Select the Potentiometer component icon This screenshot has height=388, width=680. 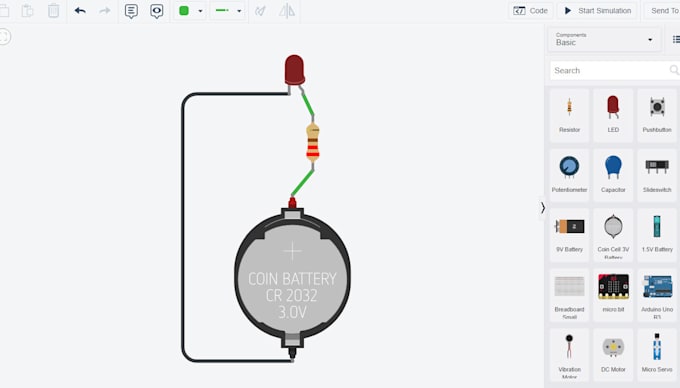[569, 167]
